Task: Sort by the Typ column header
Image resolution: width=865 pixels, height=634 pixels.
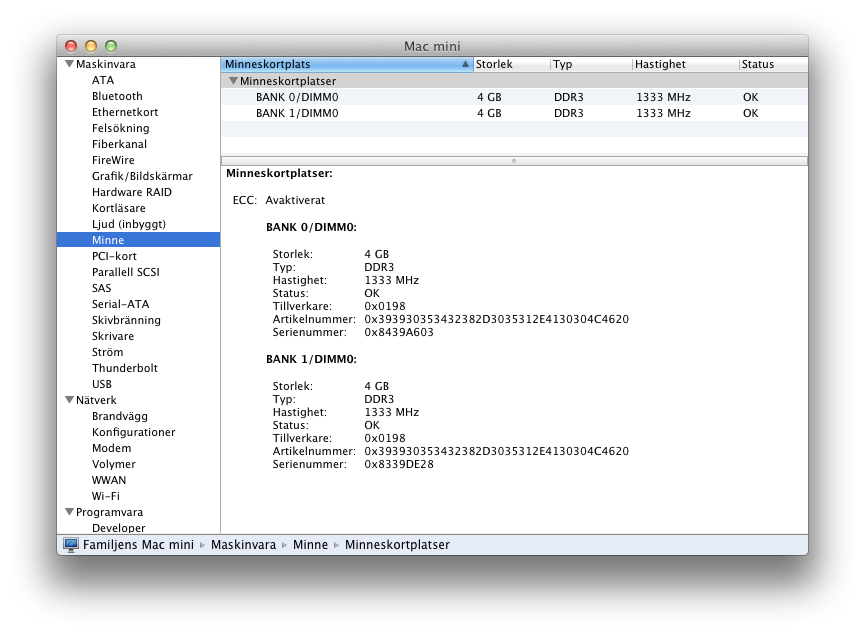Action: (x=590, y=64)
